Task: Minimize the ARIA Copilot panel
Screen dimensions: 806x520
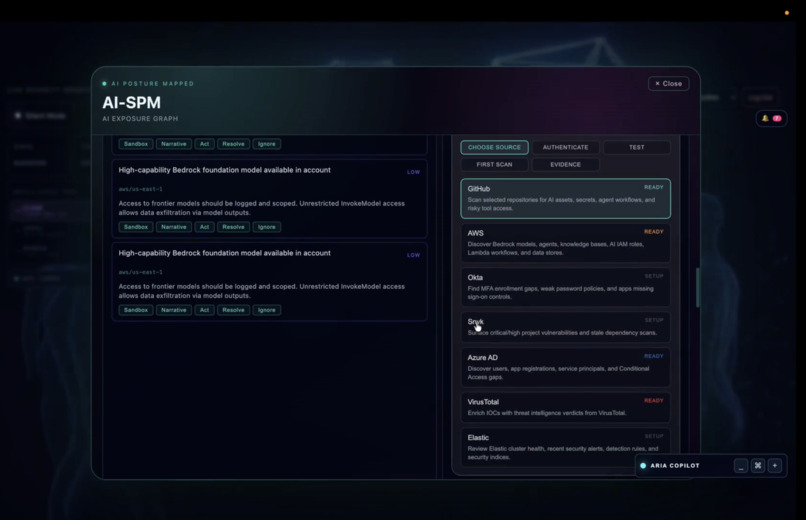Action: pos(741,466)
